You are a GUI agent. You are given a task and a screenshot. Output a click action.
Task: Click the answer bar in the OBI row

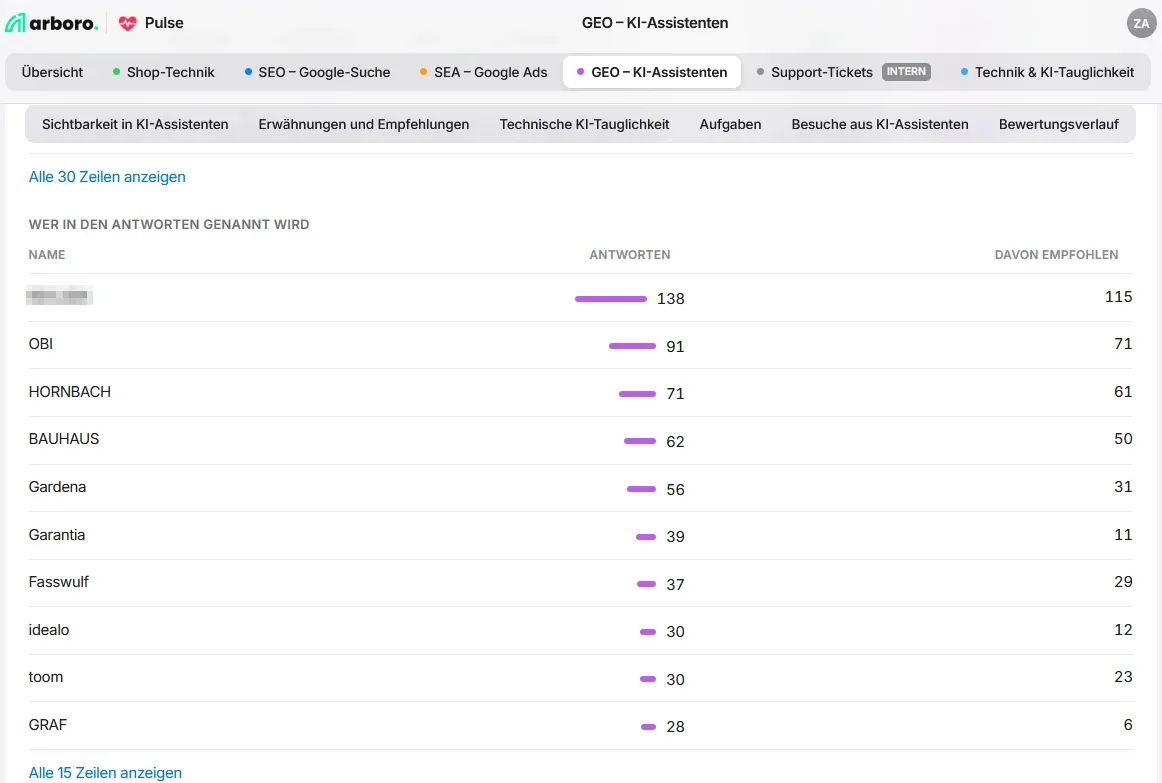[x=632, y=346]
